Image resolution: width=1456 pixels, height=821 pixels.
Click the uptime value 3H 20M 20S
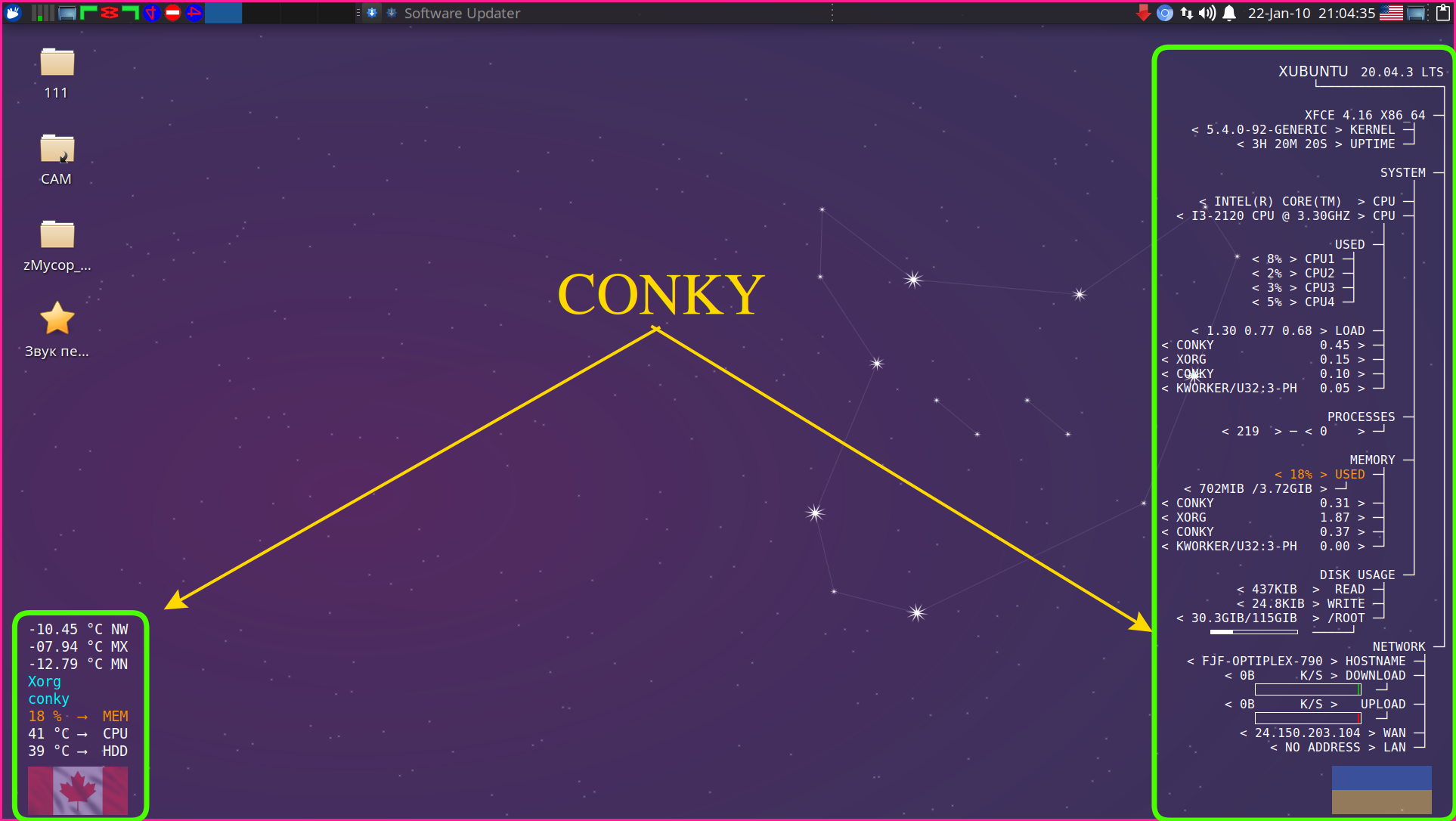tap(1289, 144)
